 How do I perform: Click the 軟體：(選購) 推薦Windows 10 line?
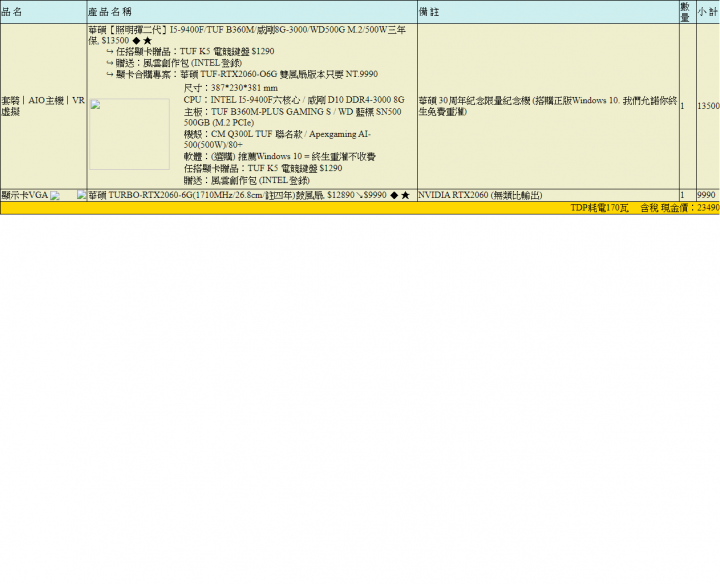(280, 157)
